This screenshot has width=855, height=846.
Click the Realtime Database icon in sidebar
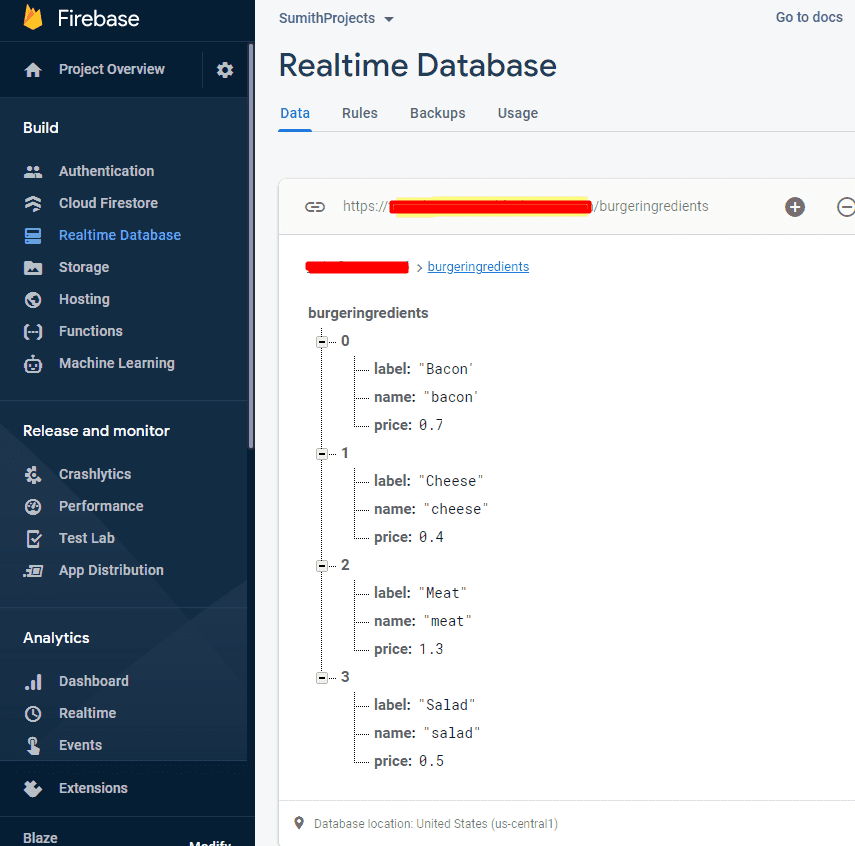[x=33, y=236]
